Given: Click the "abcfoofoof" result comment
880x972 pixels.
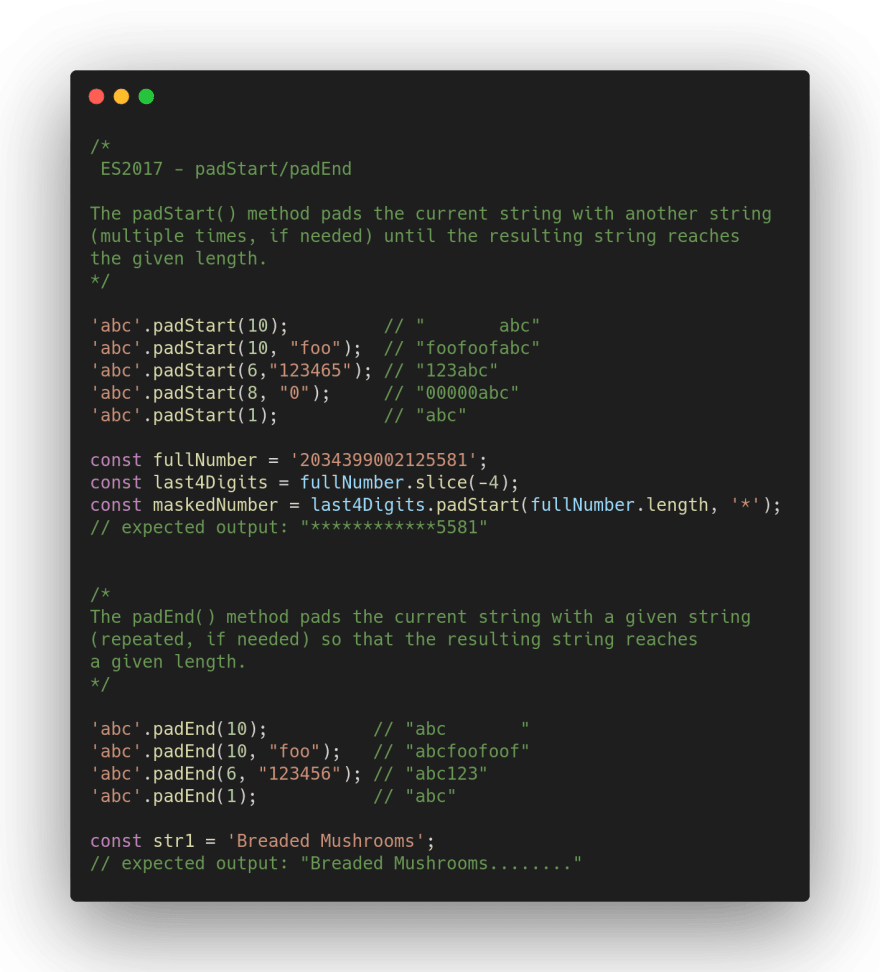Looking at the screenshot, I should 467,751.
